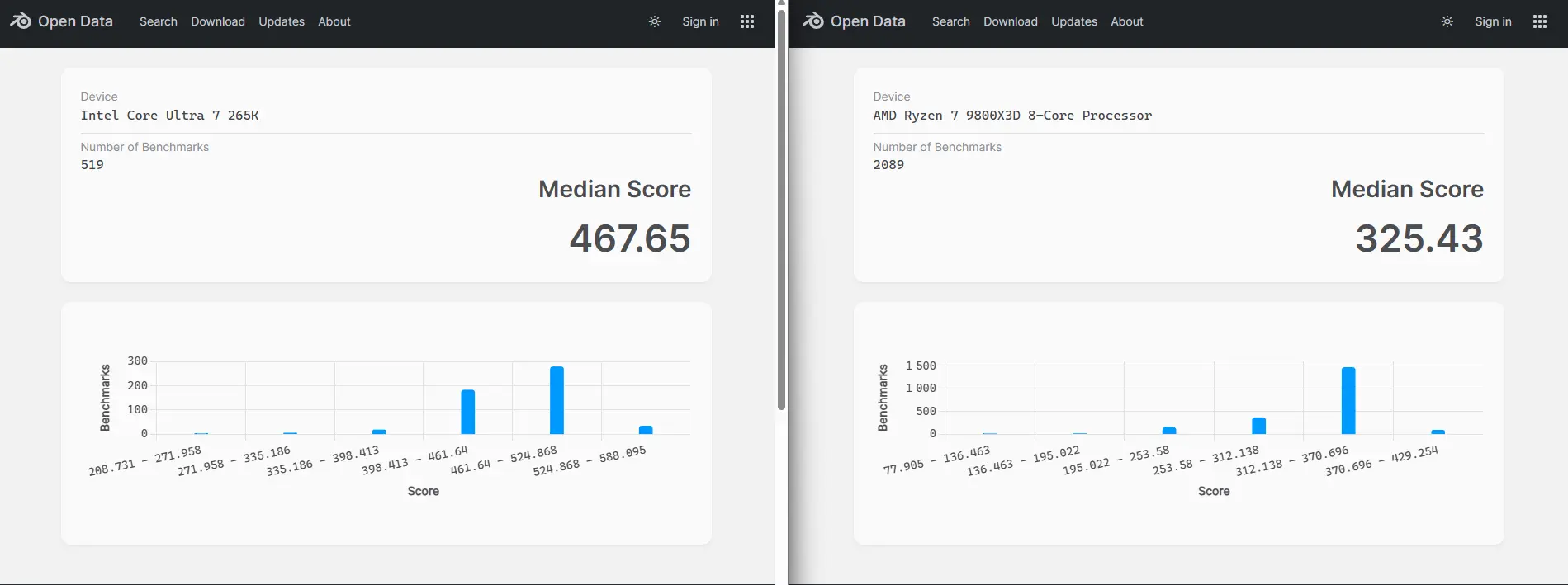The width and height of the screenshot is (1568, 585).
Task: Click Score axis title in AMD chart
Action: pos(1214,491)
